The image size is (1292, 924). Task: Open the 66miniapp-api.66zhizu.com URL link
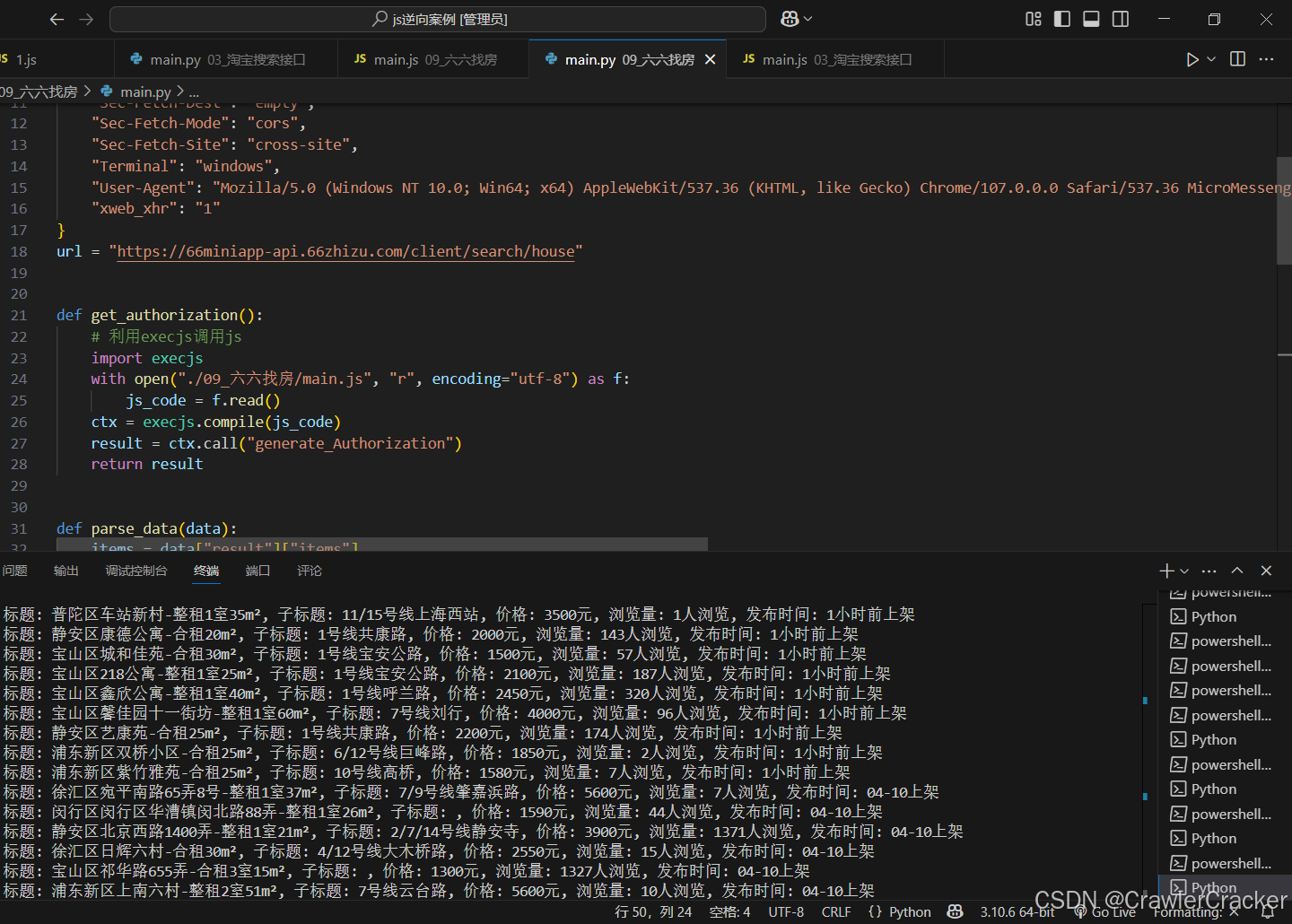(x=345, y=251)
